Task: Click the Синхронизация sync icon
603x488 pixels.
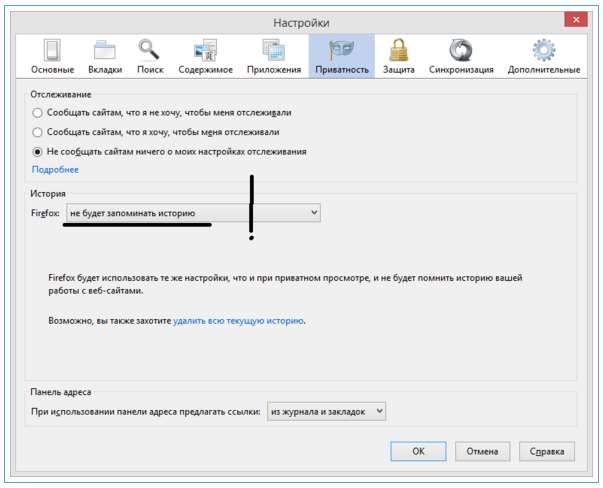Action: point(461,50)
